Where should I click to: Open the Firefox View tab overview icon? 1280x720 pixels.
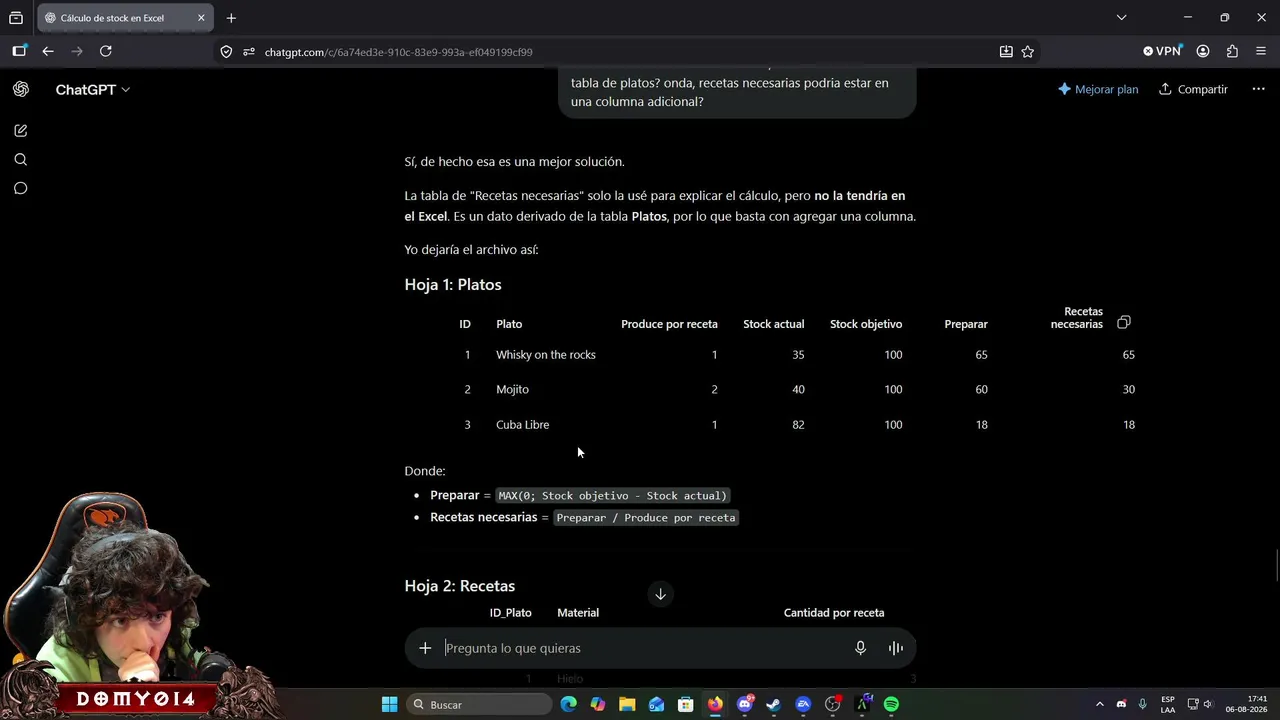pos(16,18)
